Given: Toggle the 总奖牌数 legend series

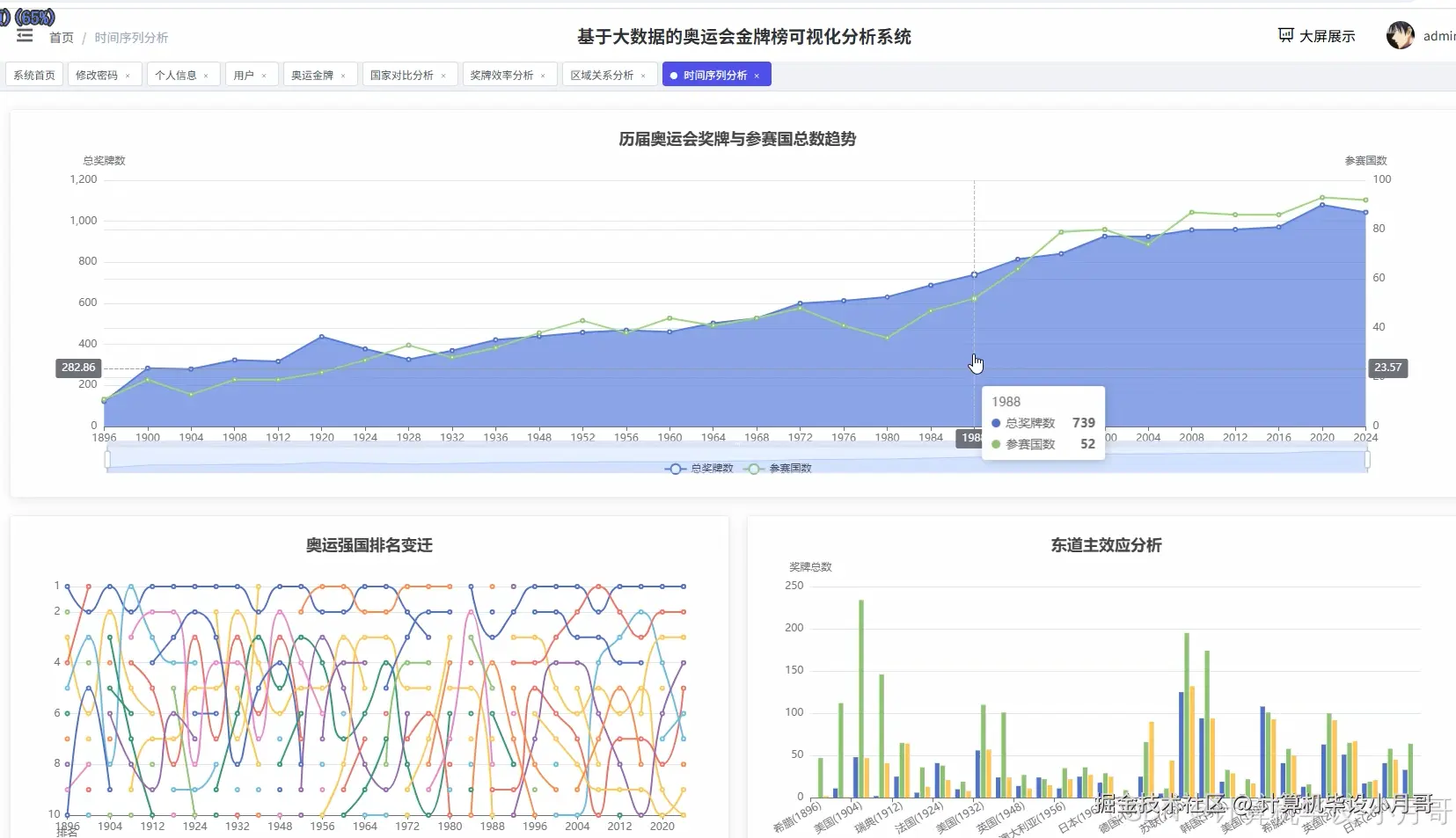Looking at the screenshot, I should coord(699,469).
